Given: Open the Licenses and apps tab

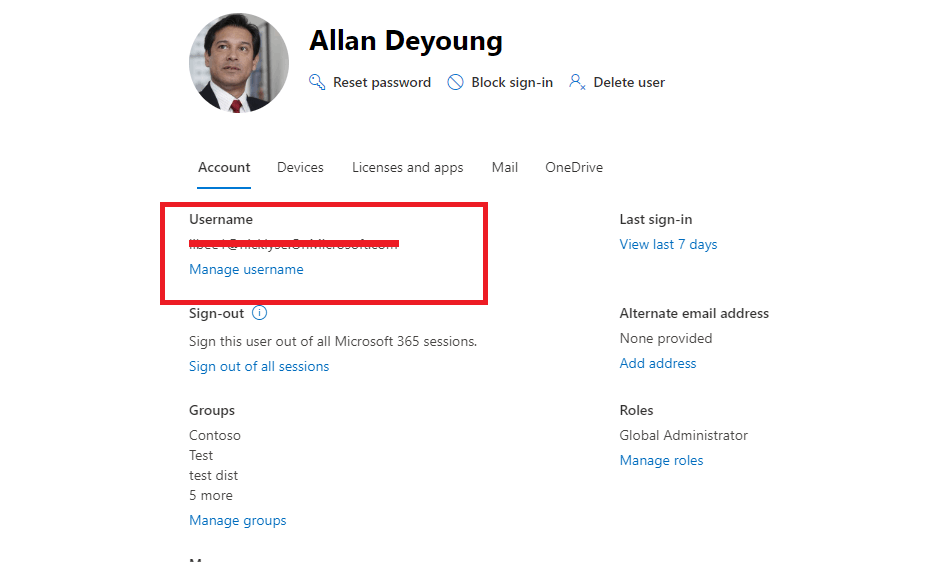Looking at the screenshot, I should tap(407, 168).
